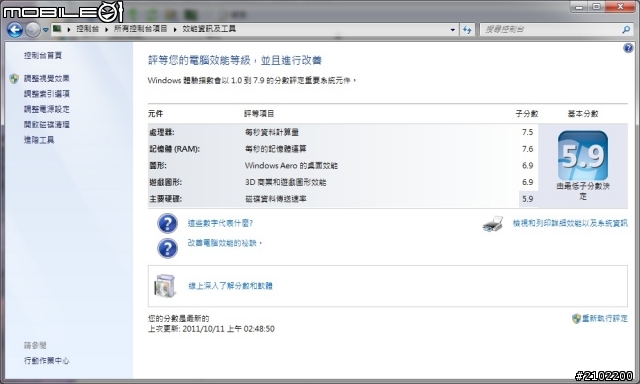Maximize the window
Screen dimensions: 640x384
click(x=596, y=7)
